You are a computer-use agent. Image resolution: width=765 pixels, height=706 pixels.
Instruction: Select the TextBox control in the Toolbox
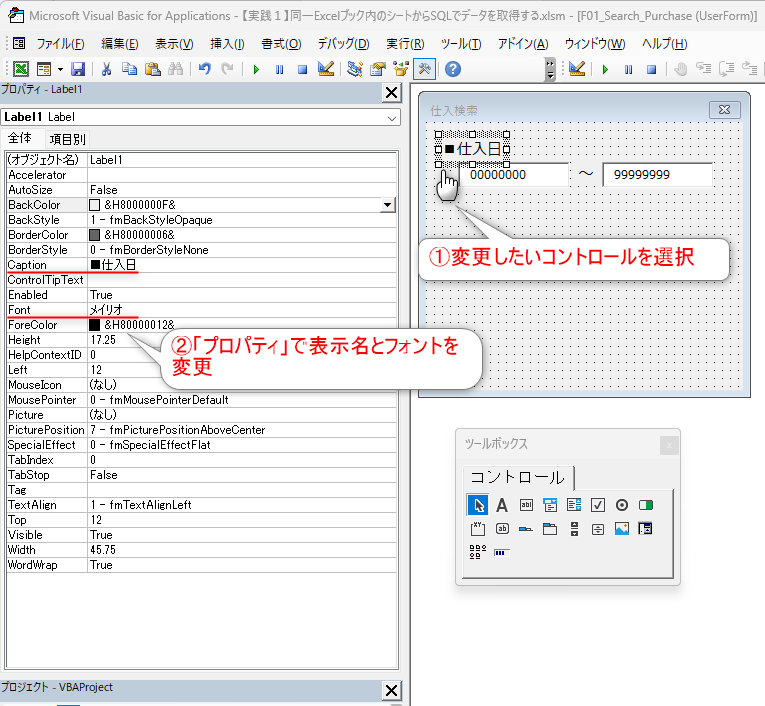tap(526, 505)
